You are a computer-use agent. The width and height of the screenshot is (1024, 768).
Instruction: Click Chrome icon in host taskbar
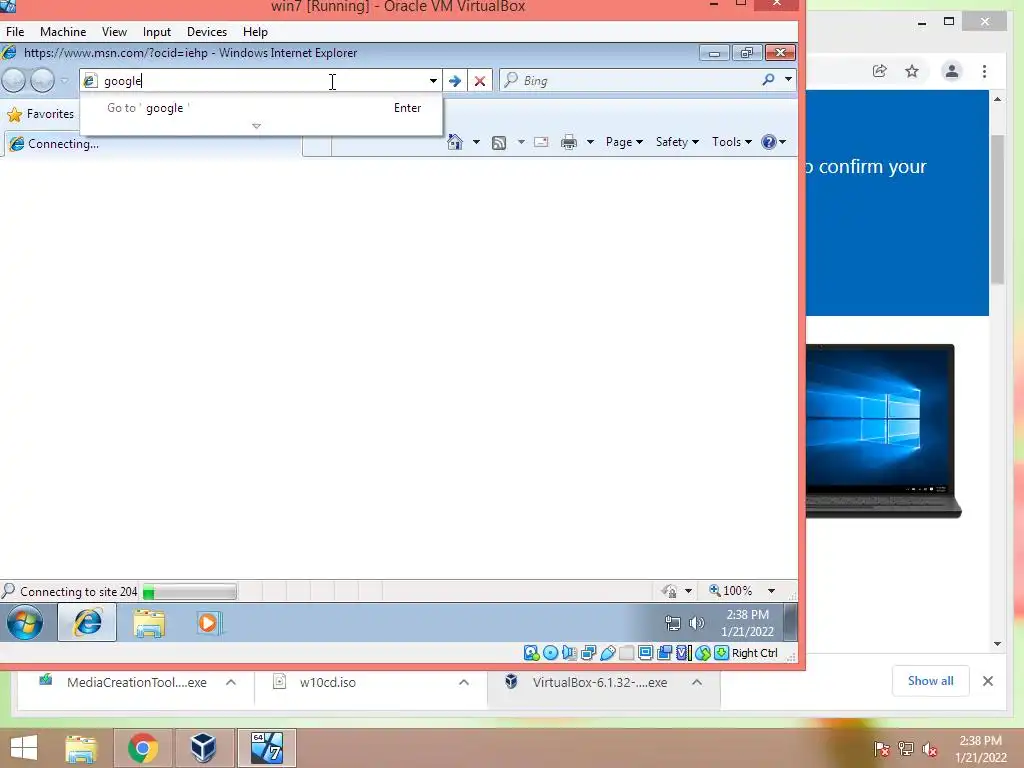coord(143,748)
